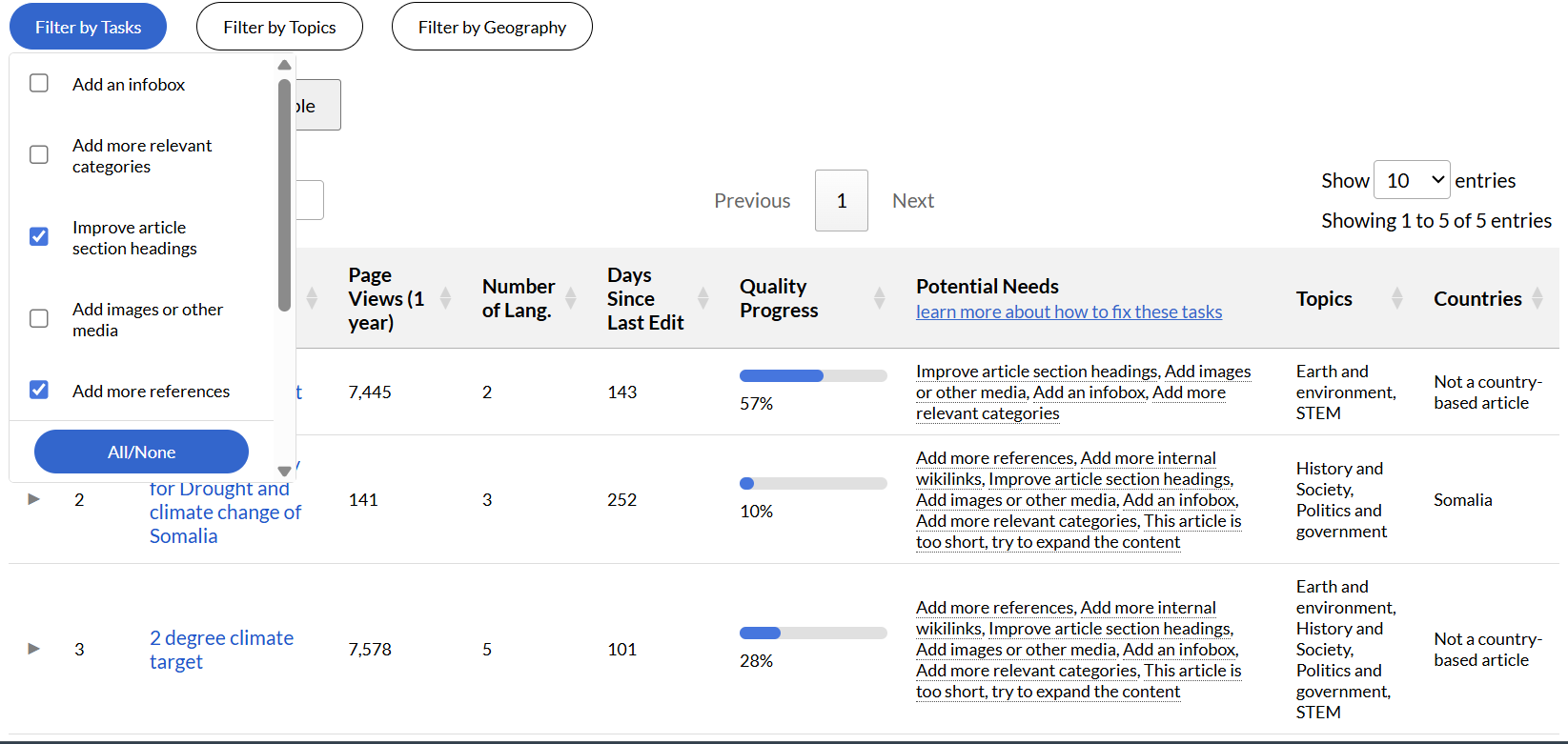
Task: Expand row 3 details triangle
Action: 34,649
